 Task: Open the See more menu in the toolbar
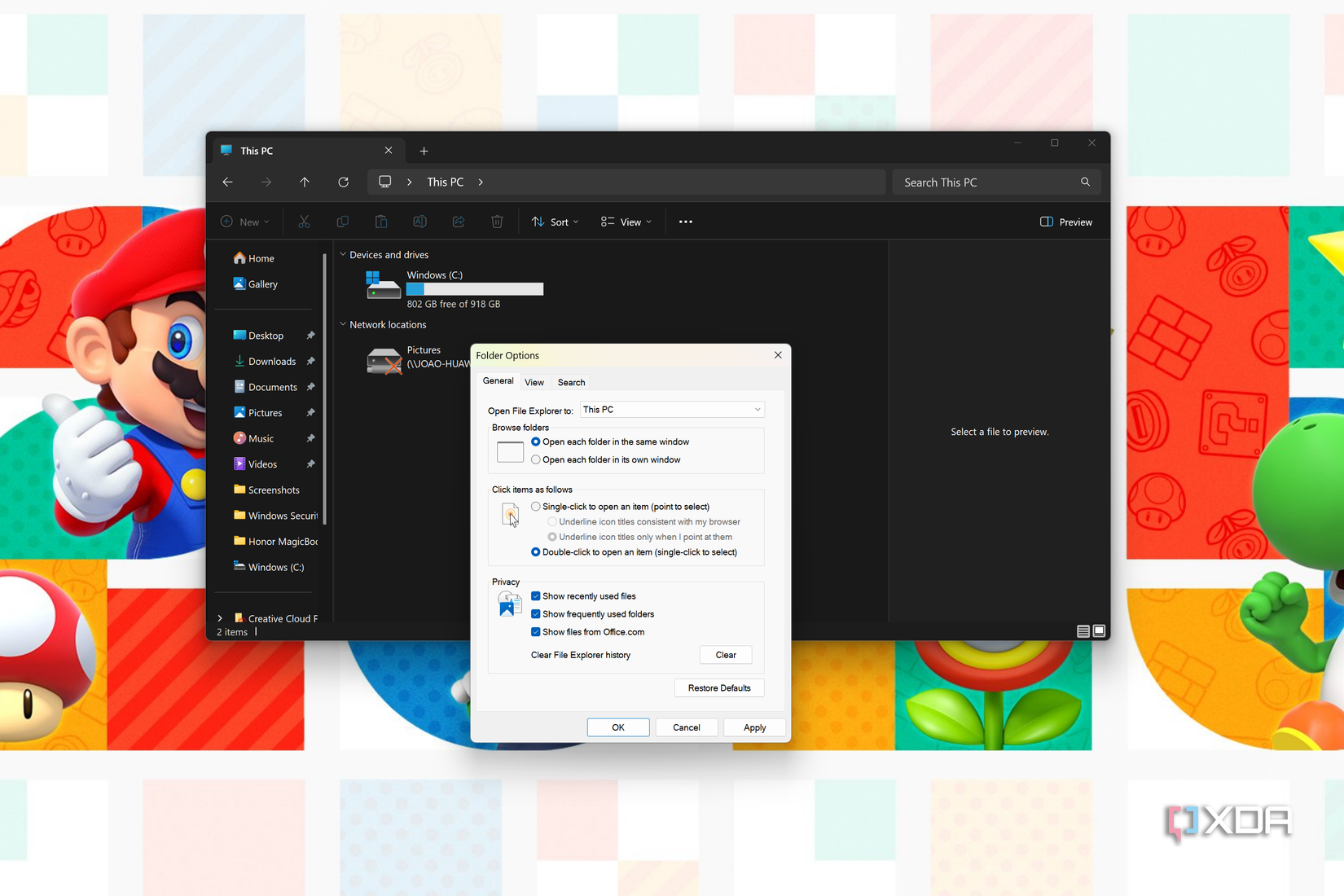tap(685, 222)
